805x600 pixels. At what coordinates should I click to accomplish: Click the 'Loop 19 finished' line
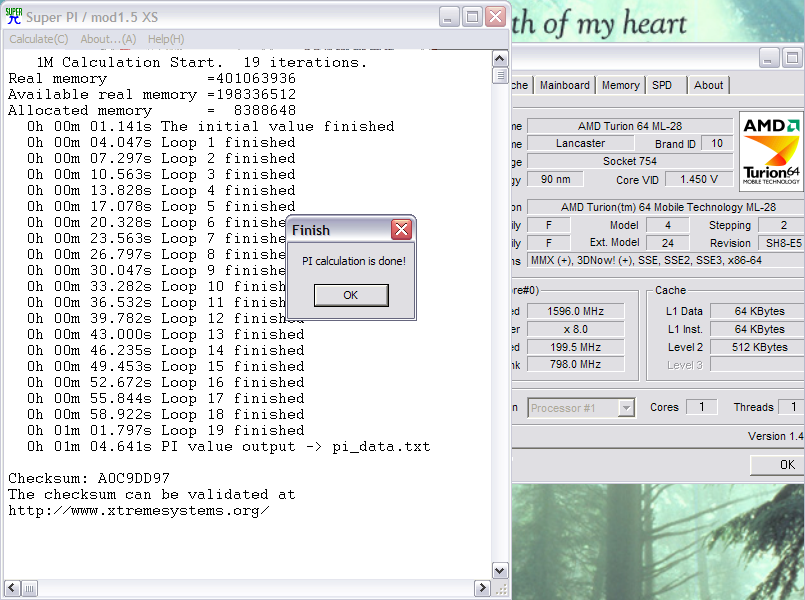165,431
